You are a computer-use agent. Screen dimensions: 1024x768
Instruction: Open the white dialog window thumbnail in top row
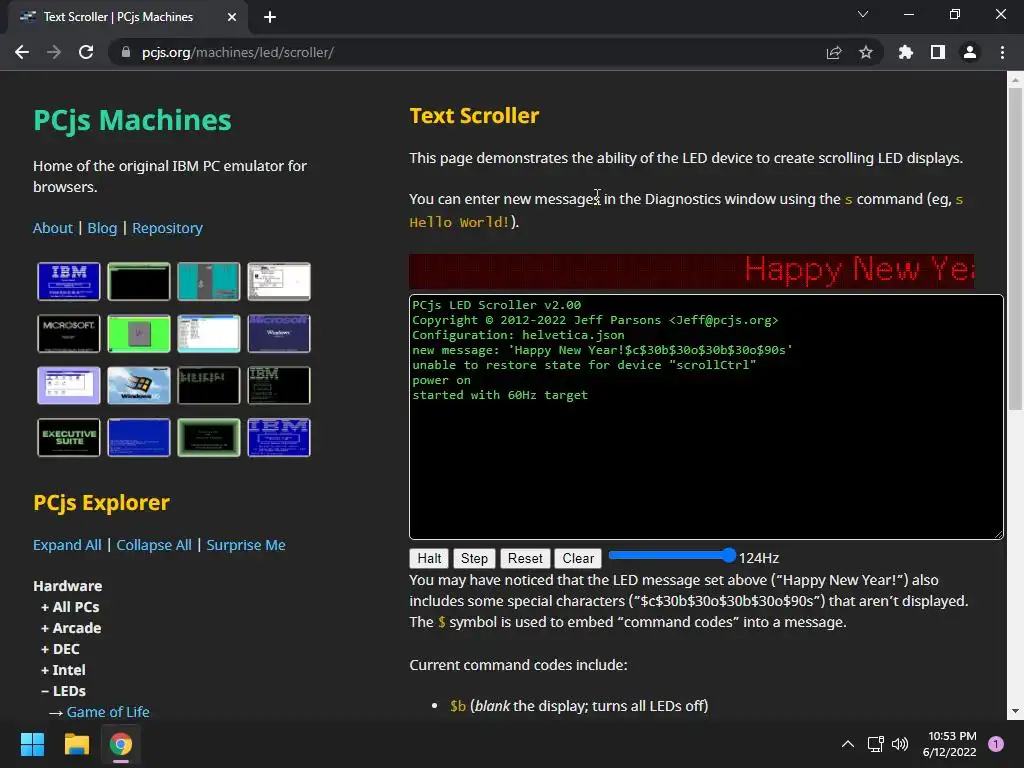tap(279, 281)
